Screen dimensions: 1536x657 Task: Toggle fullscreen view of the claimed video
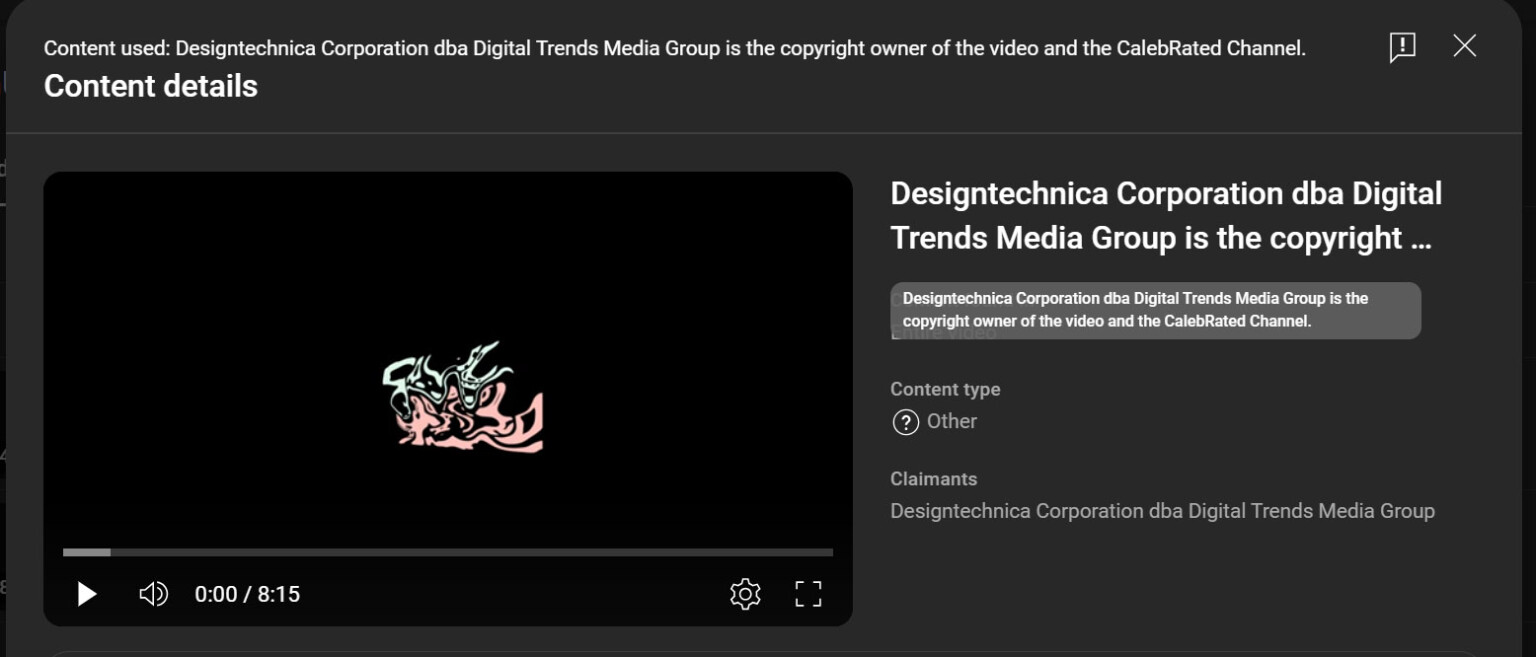807,593
